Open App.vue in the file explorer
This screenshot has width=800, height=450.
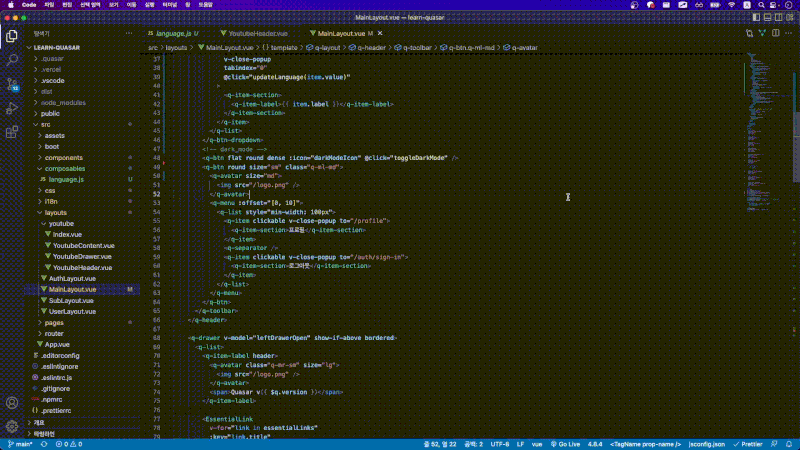[x=57, y=344]
